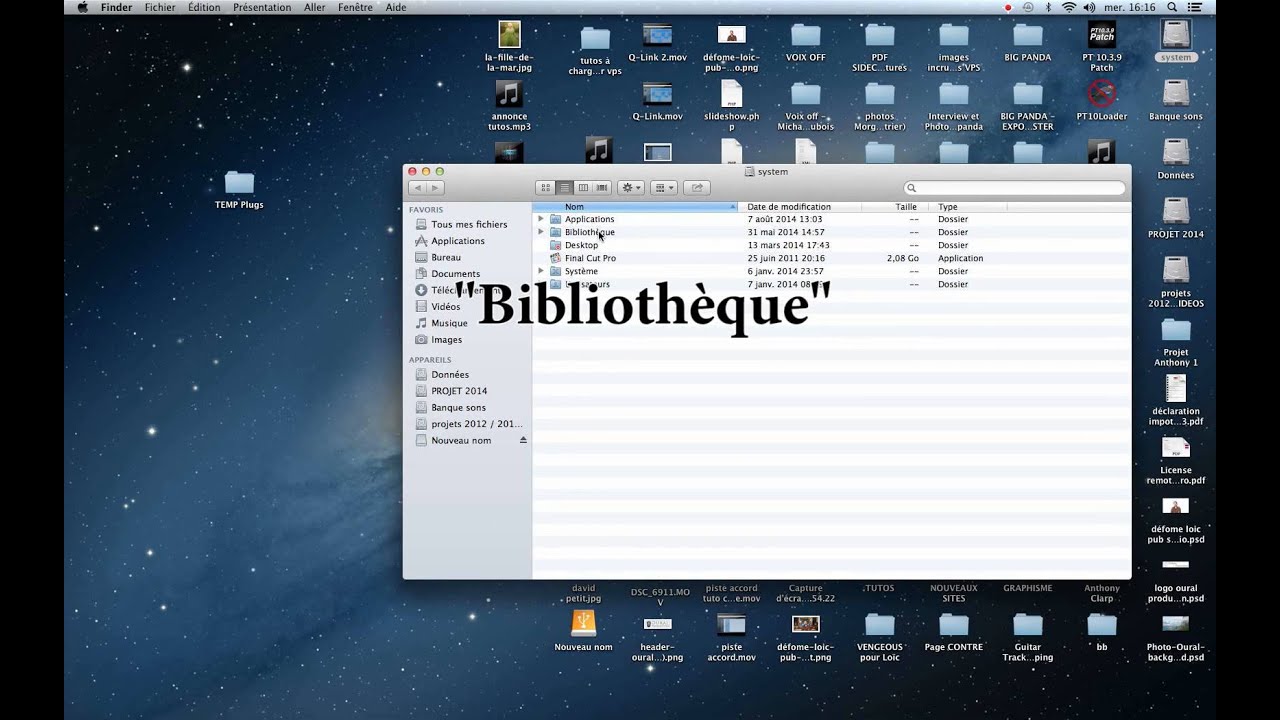Sort by the Nom column header
This screenshot has width=1280, height=720.
(x=635, y=207)
